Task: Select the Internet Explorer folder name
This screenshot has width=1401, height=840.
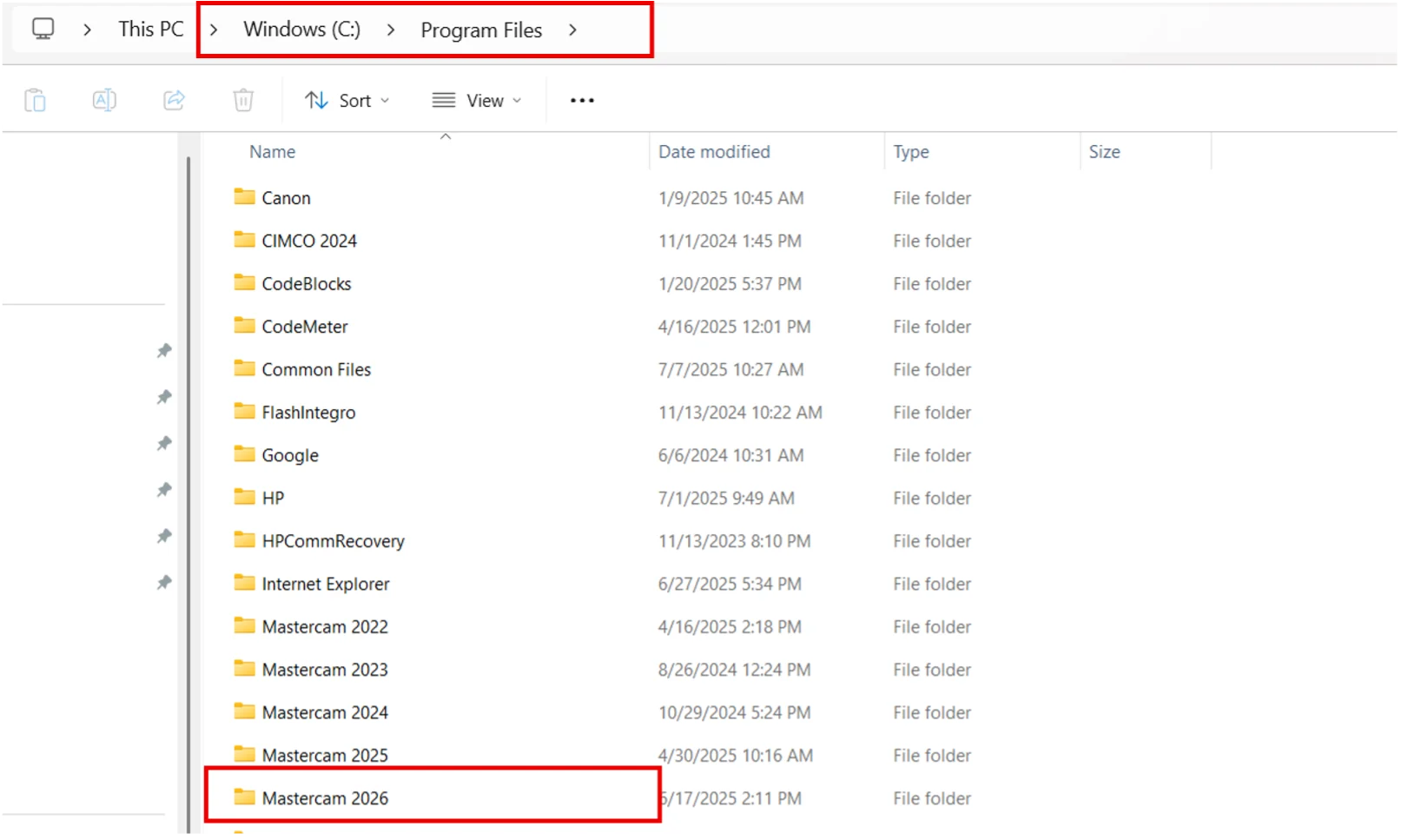Action: [x=326, y=584]
